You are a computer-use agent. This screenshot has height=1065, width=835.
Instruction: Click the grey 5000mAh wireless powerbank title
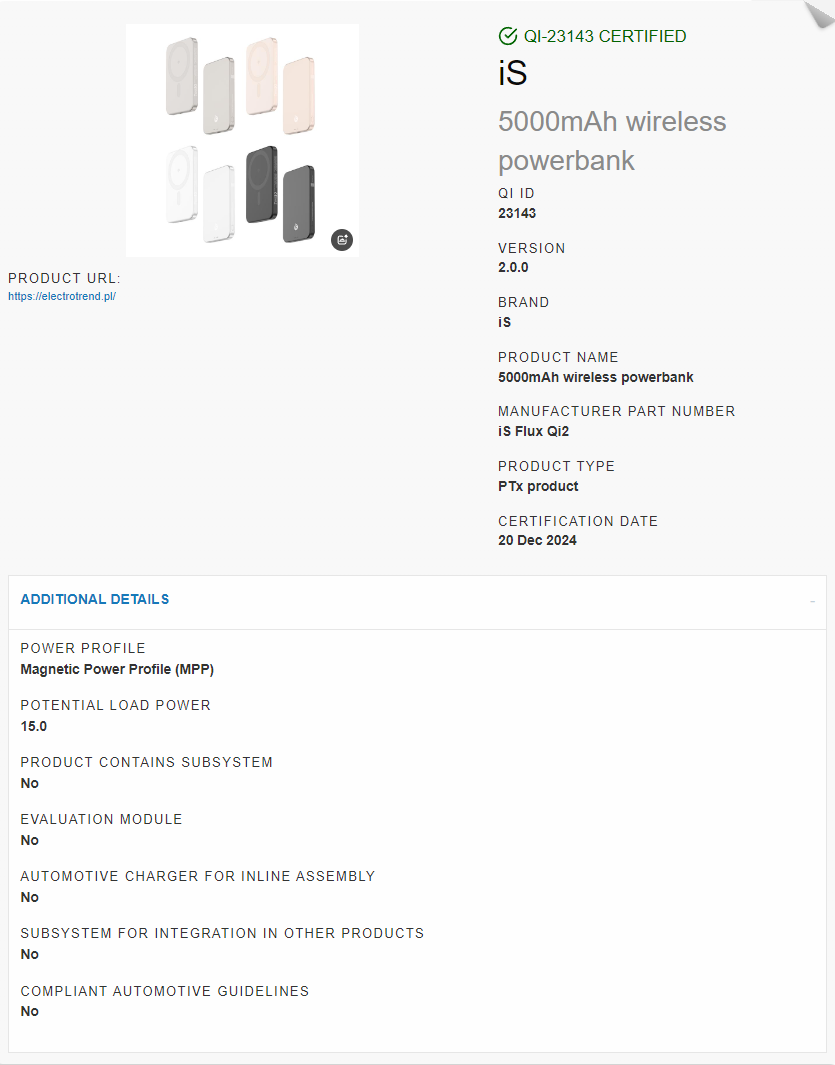612,141
